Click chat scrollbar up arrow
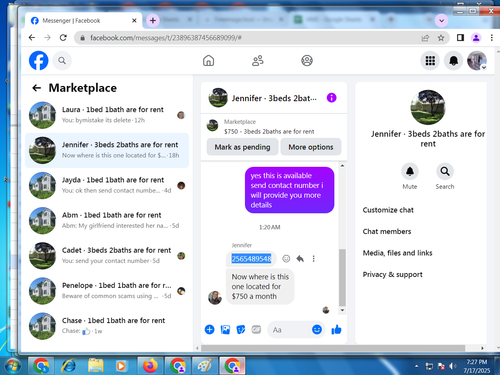The height and width of the screenshot is (375, 500). point(342,165)
